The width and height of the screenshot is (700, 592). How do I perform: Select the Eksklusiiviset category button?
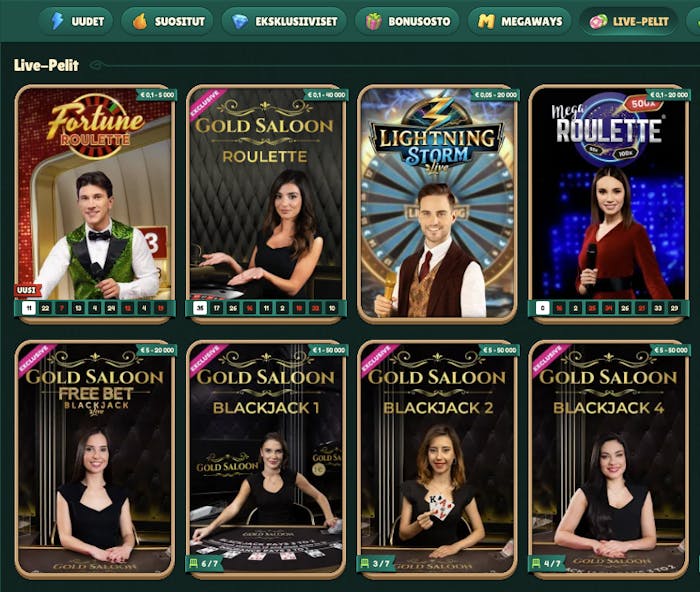coord(284,21)
